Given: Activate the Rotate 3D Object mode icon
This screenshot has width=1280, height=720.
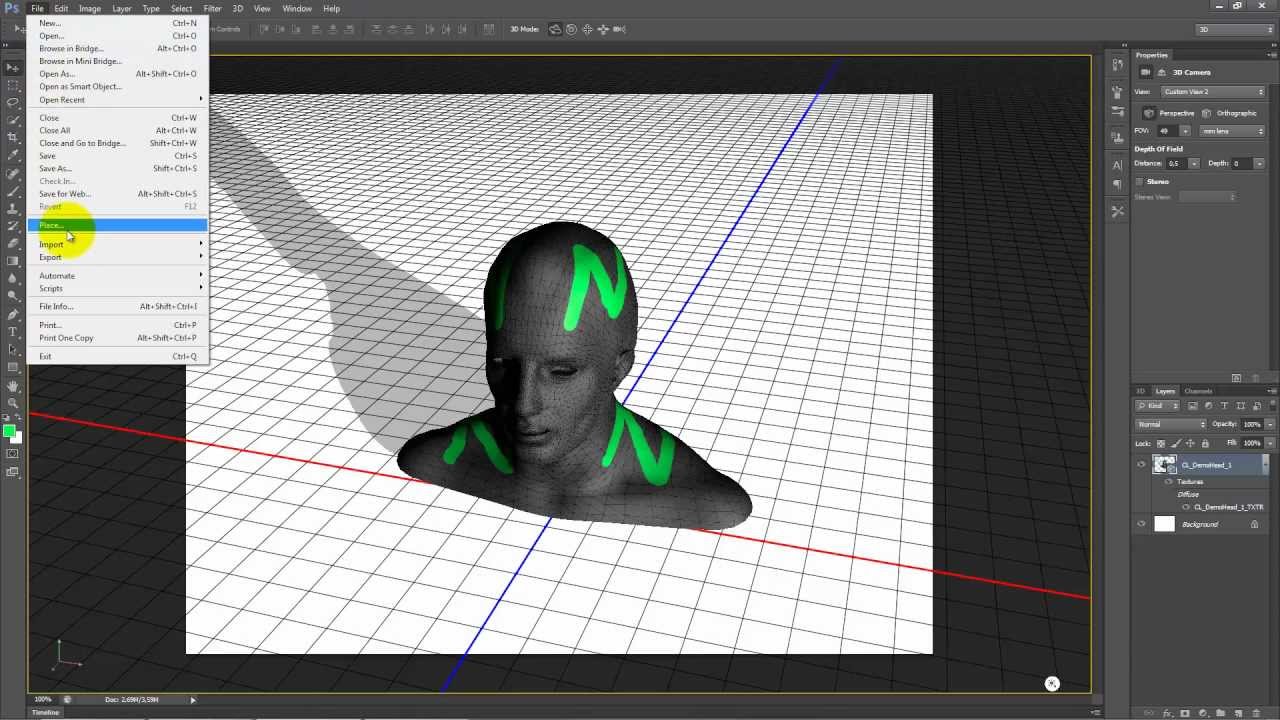Looking at the screenshot, I should coord(556,29).
